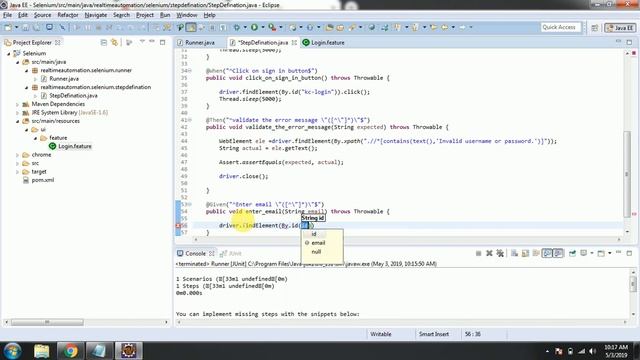Click the green Run button icon
The width and height of the screenshot is (640, 360).
(254, 27)
